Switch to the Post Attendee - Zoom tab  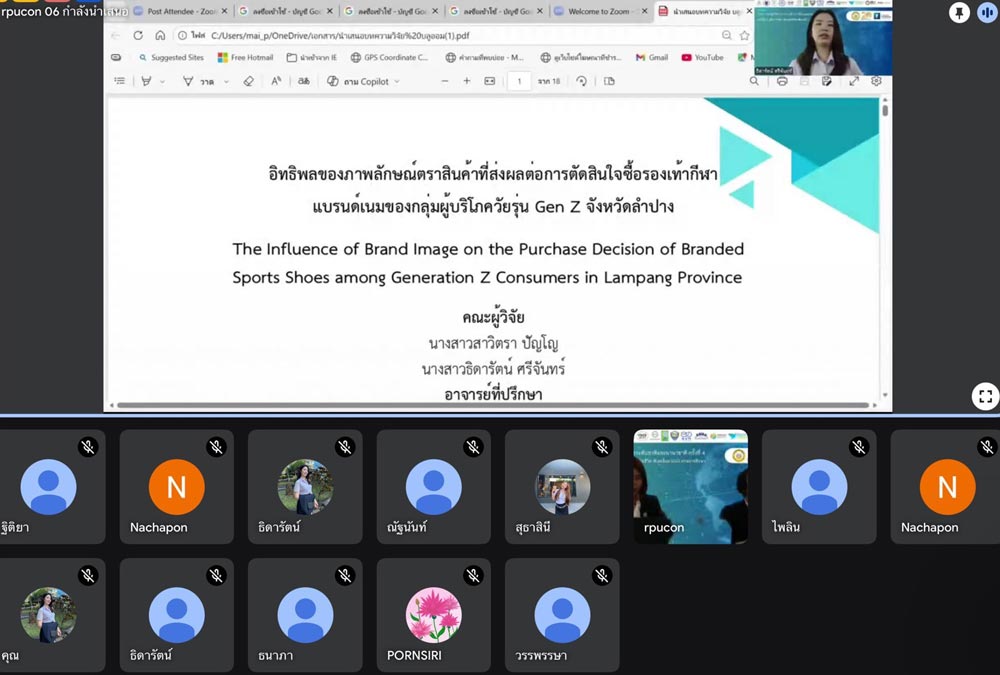[180, 11]
